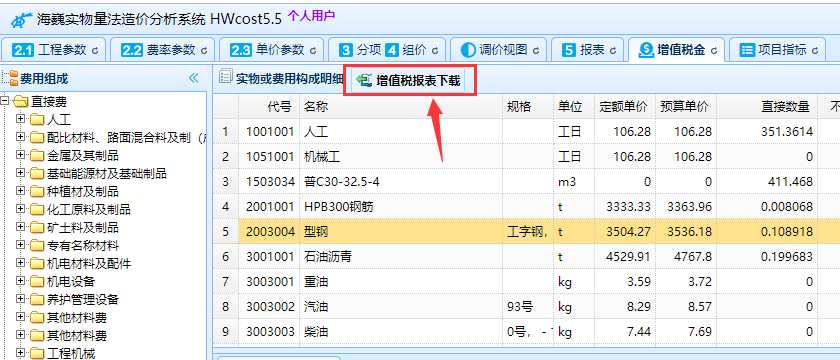Click the 金属及其制品 folder icon
The image size is (840, 360).
tap(37, 155)
